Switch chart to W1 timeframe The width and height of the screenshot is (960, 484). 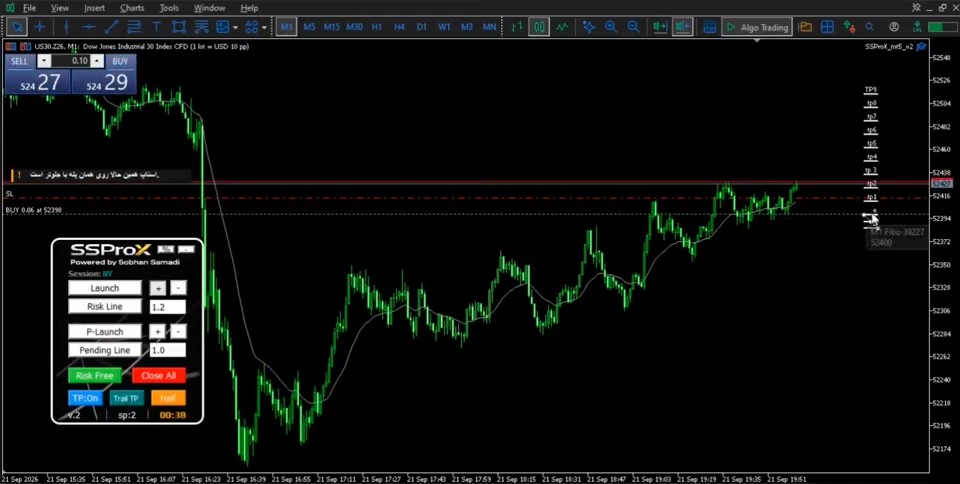point(444,27)
